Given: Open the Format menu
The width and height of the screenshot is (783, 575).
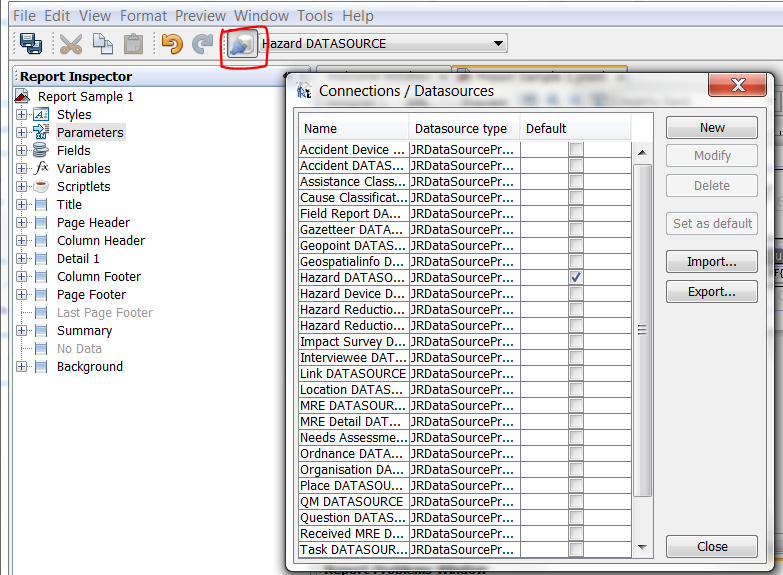Looking at the screenshot, I should [143, 16].
